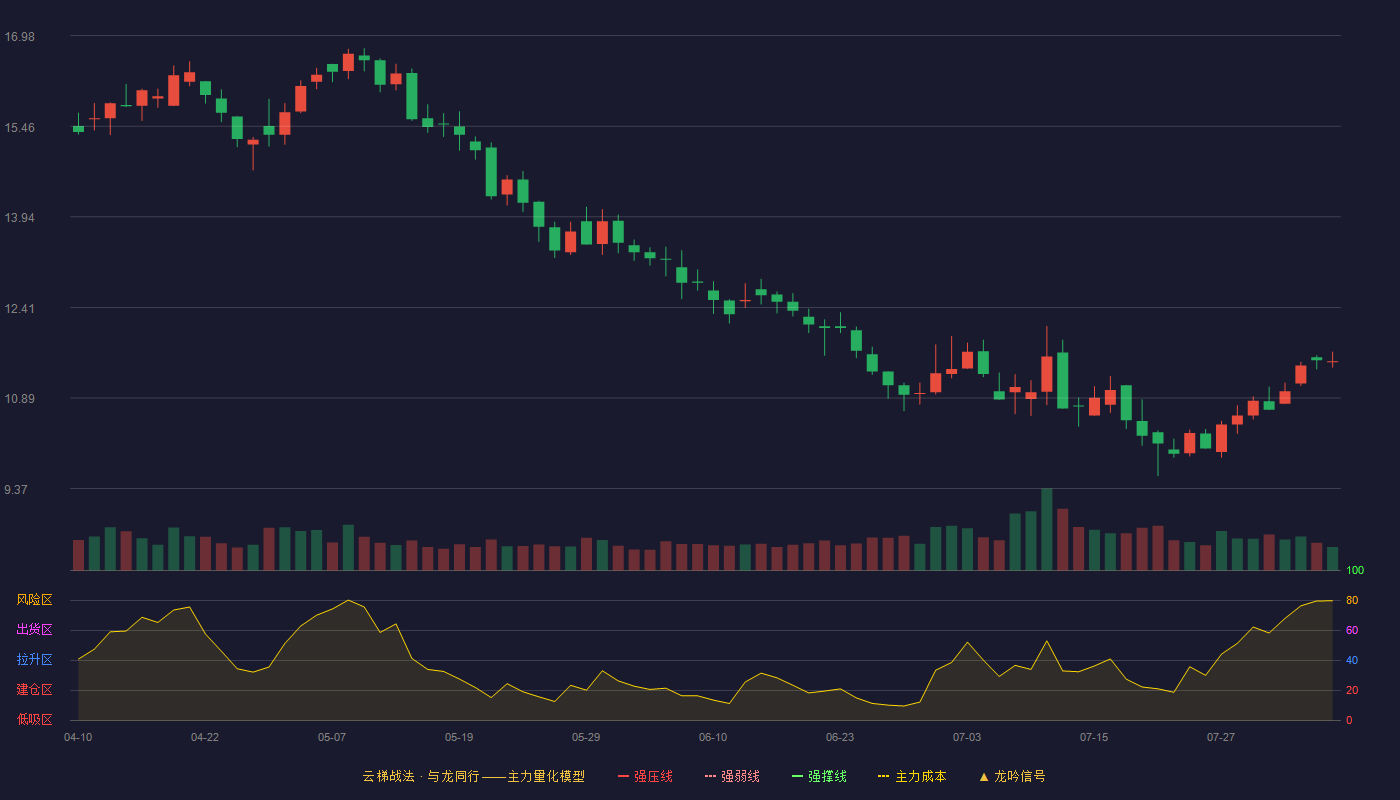Click the 100 value on the indicator axis
This screenshot has height=800, width=1400.
click(x=1355, y=570)
